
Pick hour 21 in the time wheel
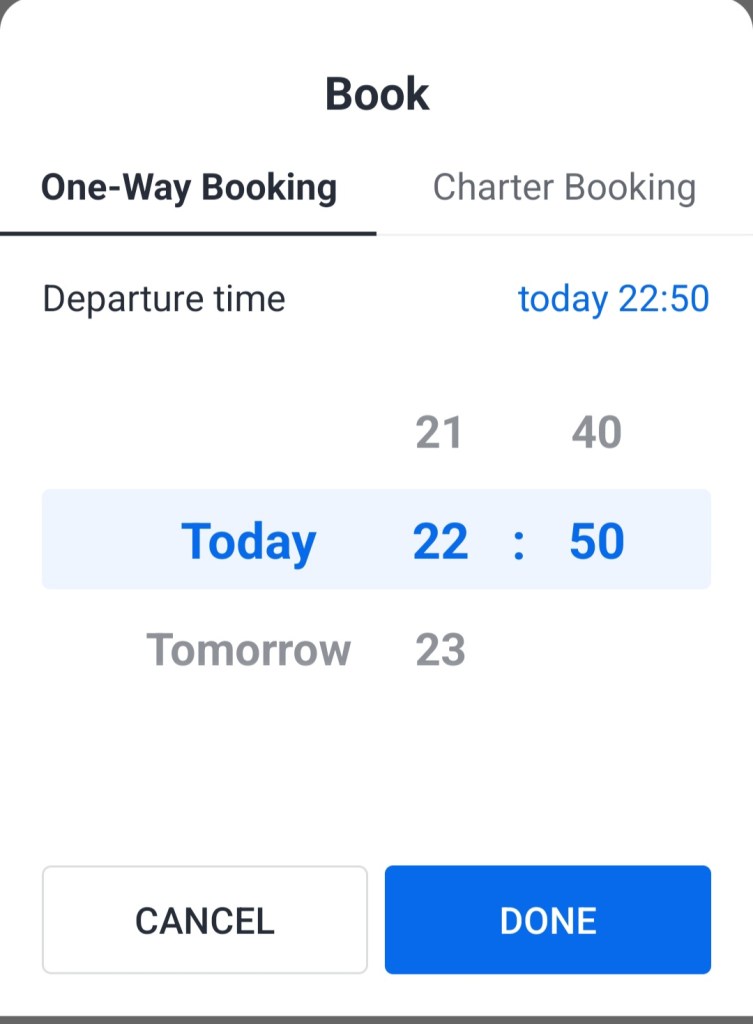point(439,433)
